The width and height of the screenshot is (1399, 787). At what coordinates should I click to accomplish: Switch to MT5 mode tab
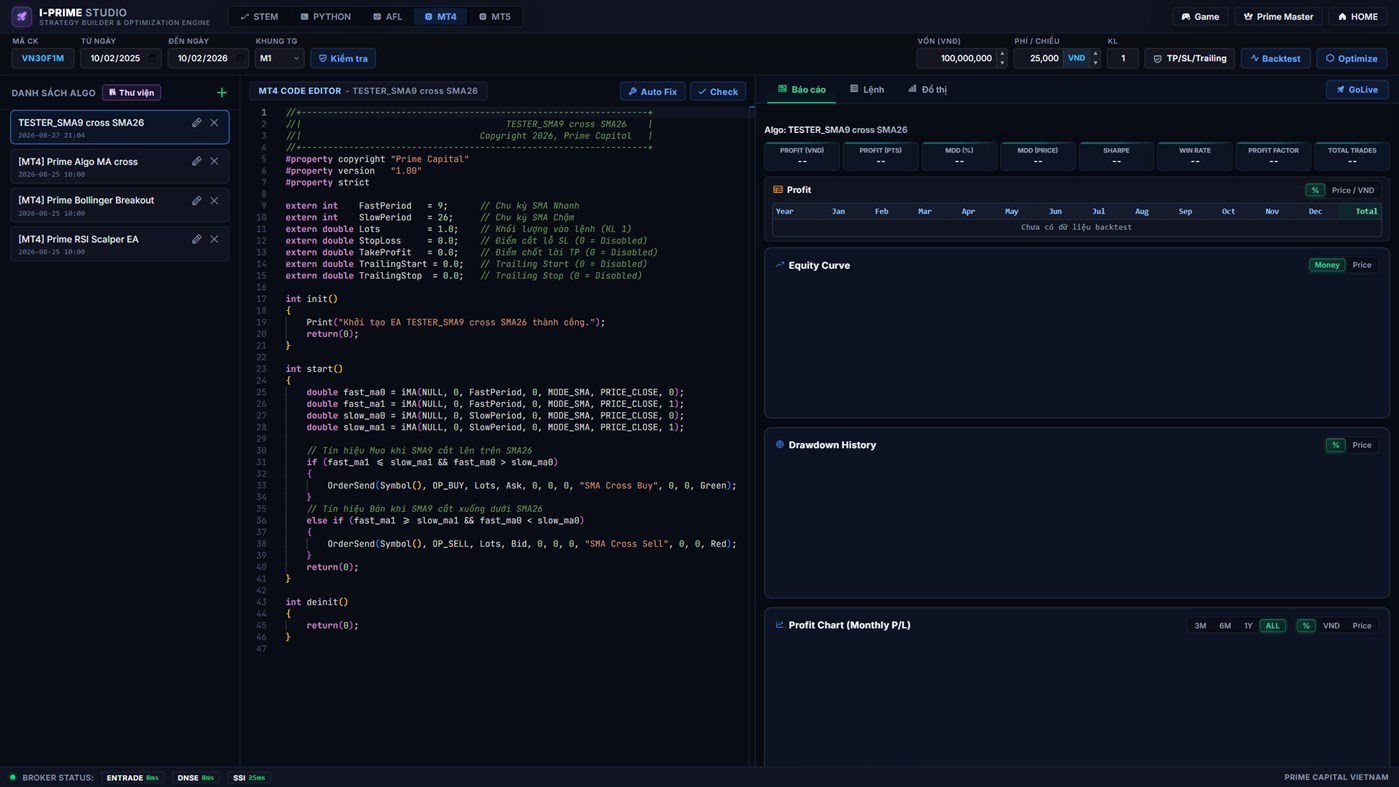[495, 16]
